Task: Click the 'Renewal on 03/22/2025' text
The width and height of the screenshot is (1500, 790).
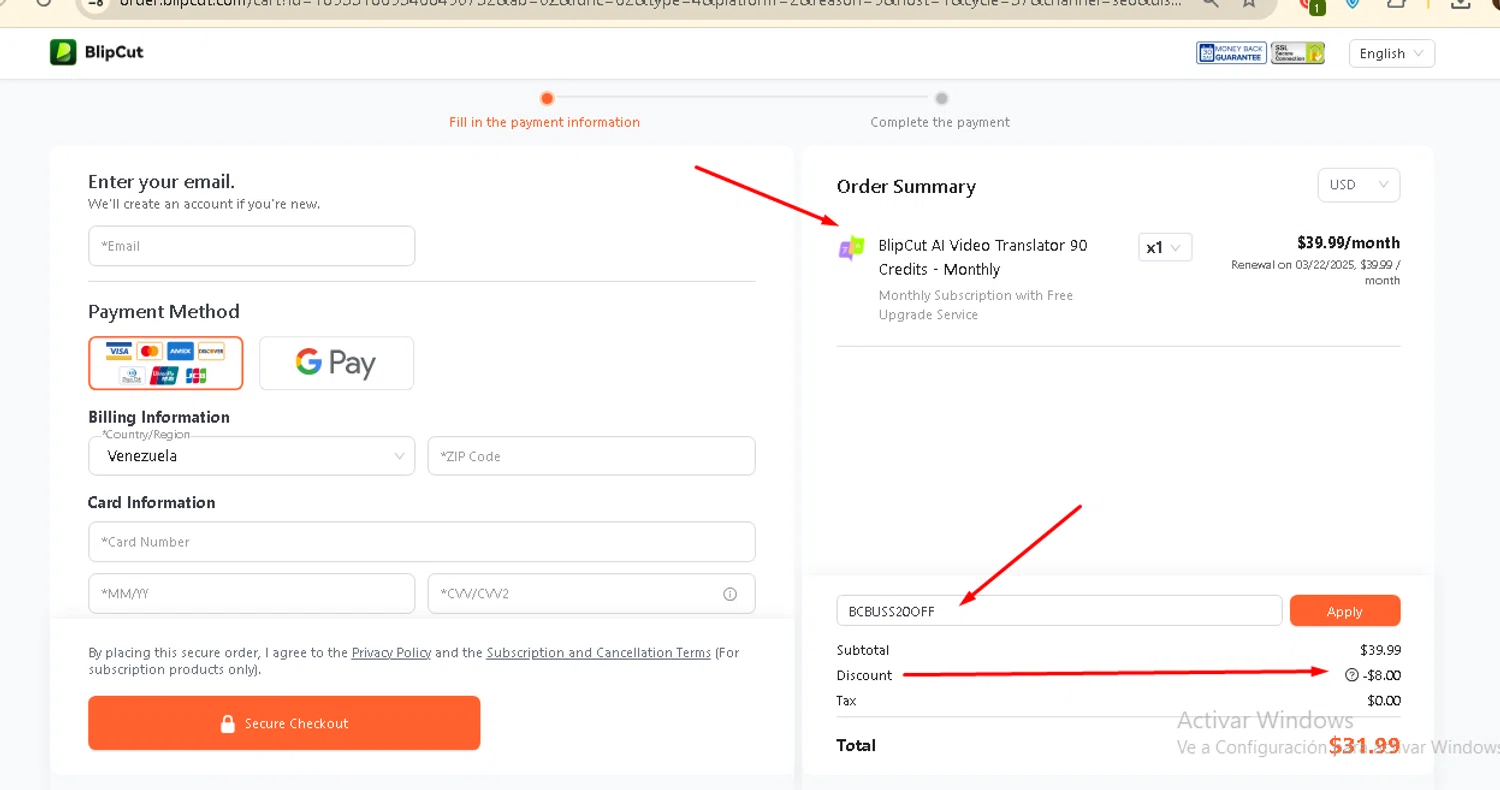Action: tap(1314, 272)
